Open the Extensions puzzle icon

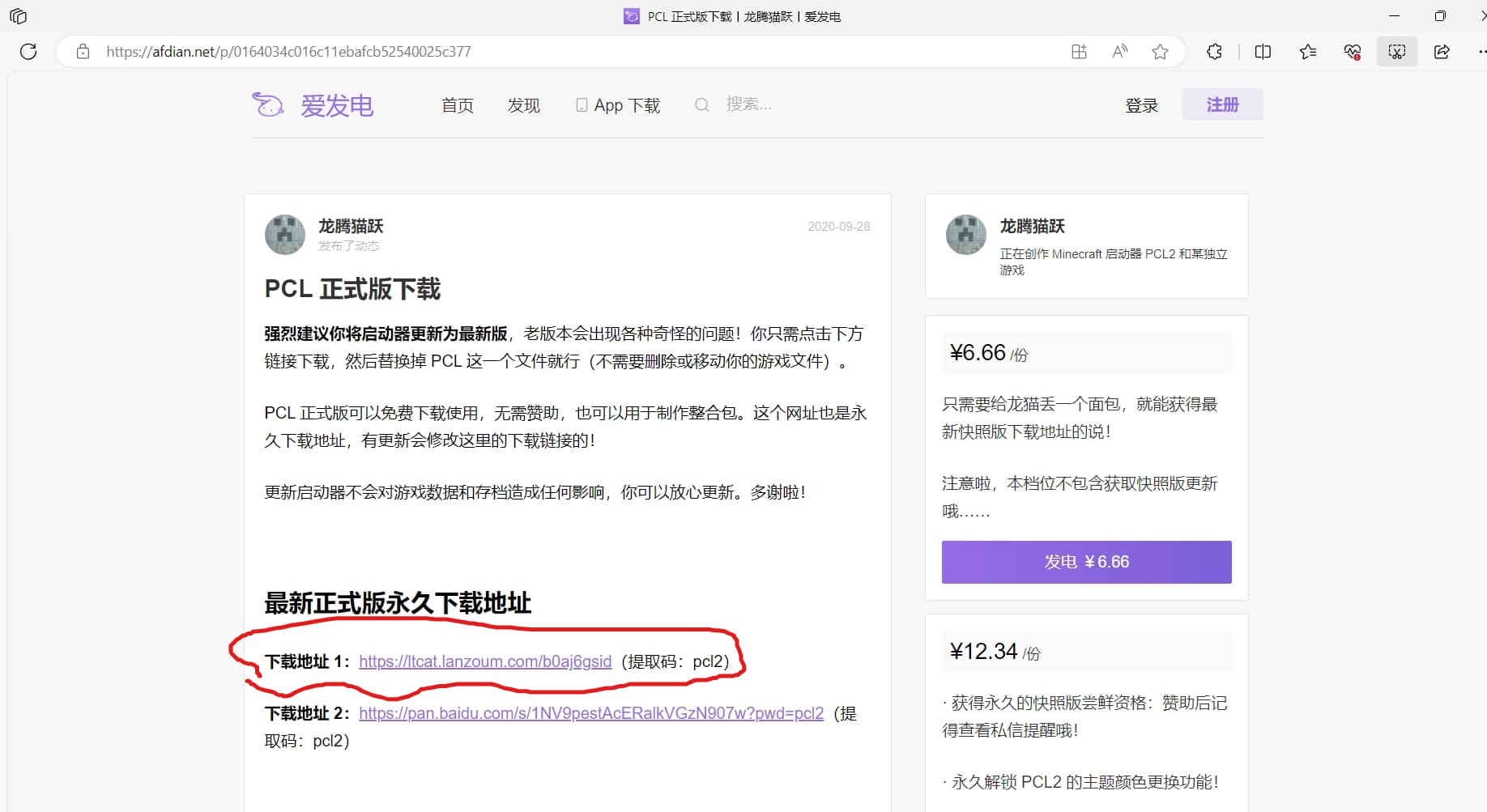(x=1214, y=51)
